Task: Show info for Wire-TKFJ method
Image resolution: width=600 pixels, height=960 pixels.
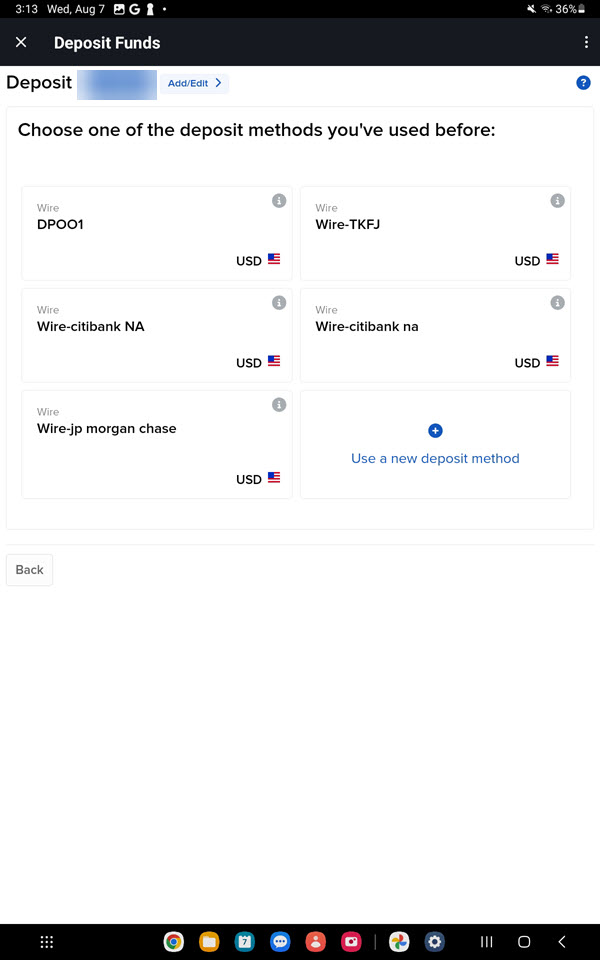Action: (x=557, y=201)
